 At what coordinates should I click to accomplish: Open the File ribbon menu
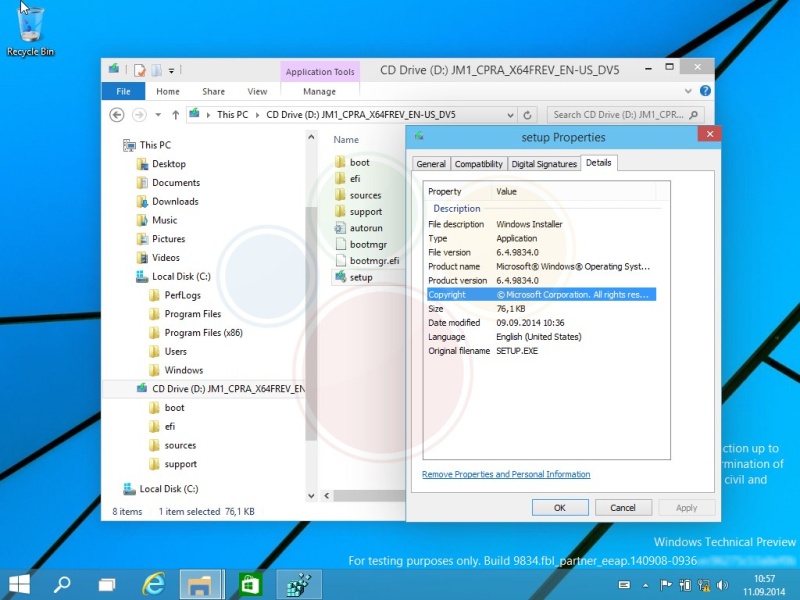[x=123, y=92]
